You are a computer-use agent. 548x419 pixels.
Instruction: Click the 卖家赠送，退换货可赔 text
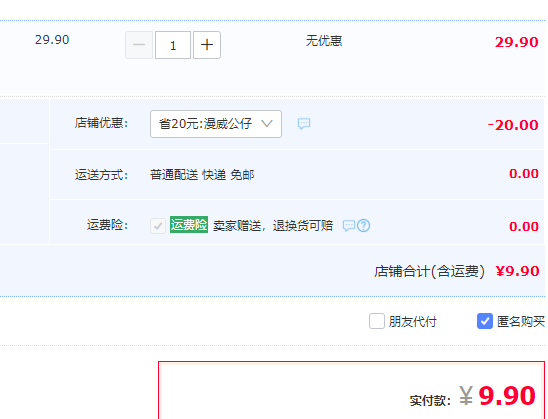click(273, 226)
